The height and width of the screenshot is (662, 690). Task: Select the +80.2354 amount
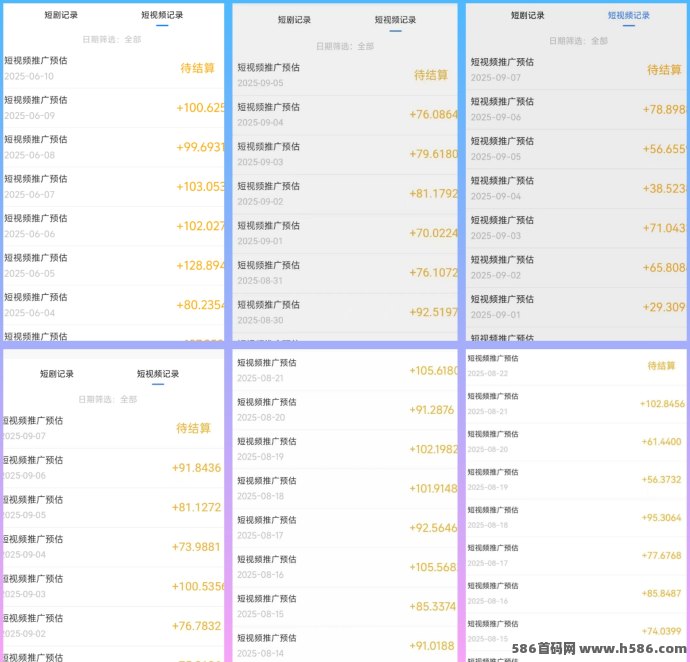(200, 305)
